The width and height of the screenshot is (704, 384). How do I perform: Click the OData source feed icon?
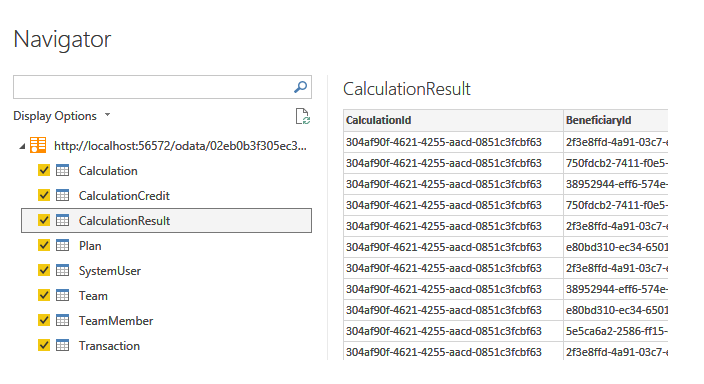pos(38,145)
